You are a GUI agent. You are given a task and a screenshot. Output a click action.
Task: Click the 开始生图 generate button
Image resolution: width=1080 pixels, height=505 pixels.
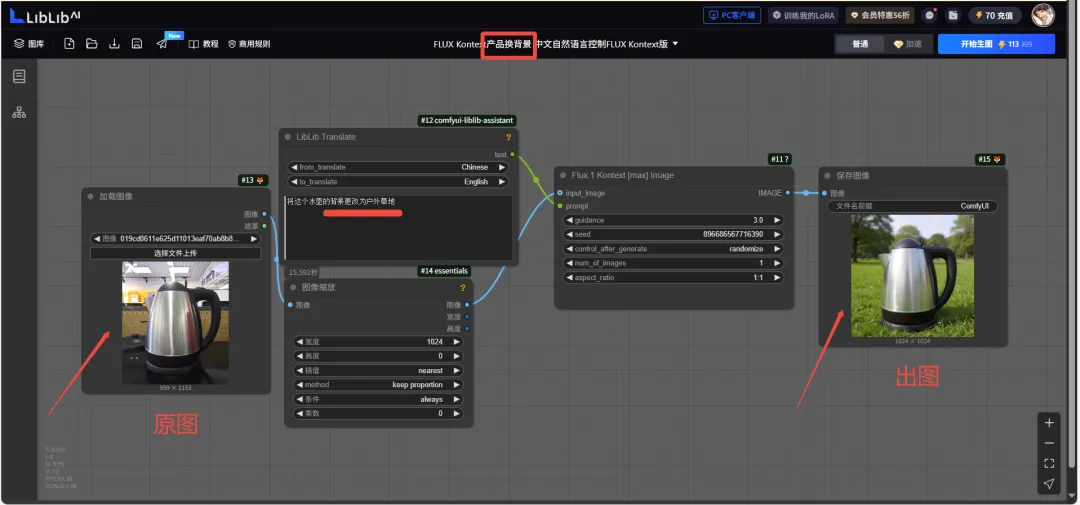tap(996, 43)
